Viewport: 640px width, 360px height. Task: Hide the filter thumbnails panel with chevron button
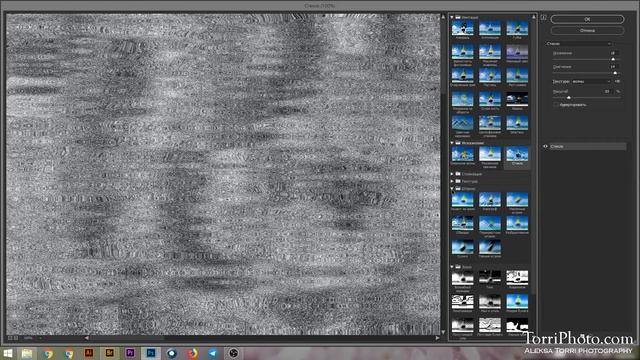(x=543, y=18)
